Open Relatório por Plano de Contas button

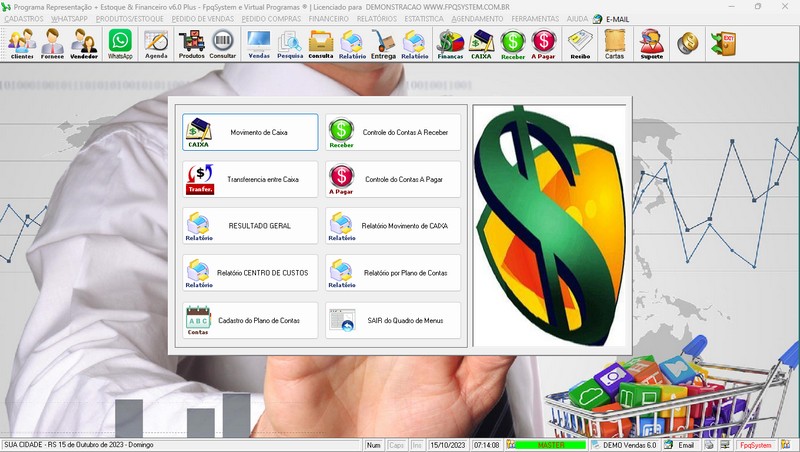[393, 273]
